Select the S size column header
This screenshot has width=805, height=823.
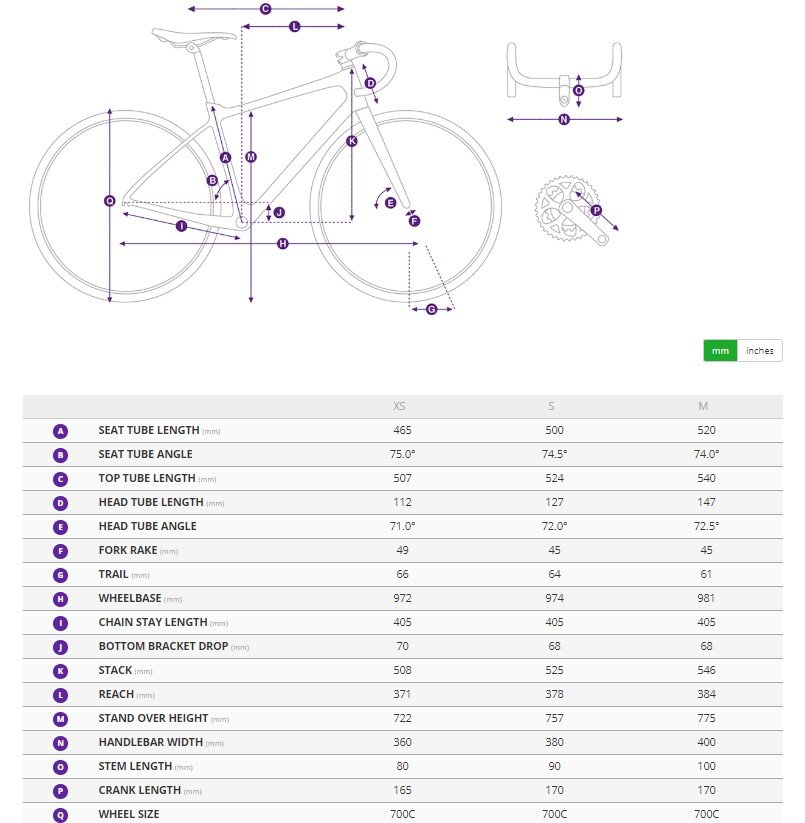point(551,406)
